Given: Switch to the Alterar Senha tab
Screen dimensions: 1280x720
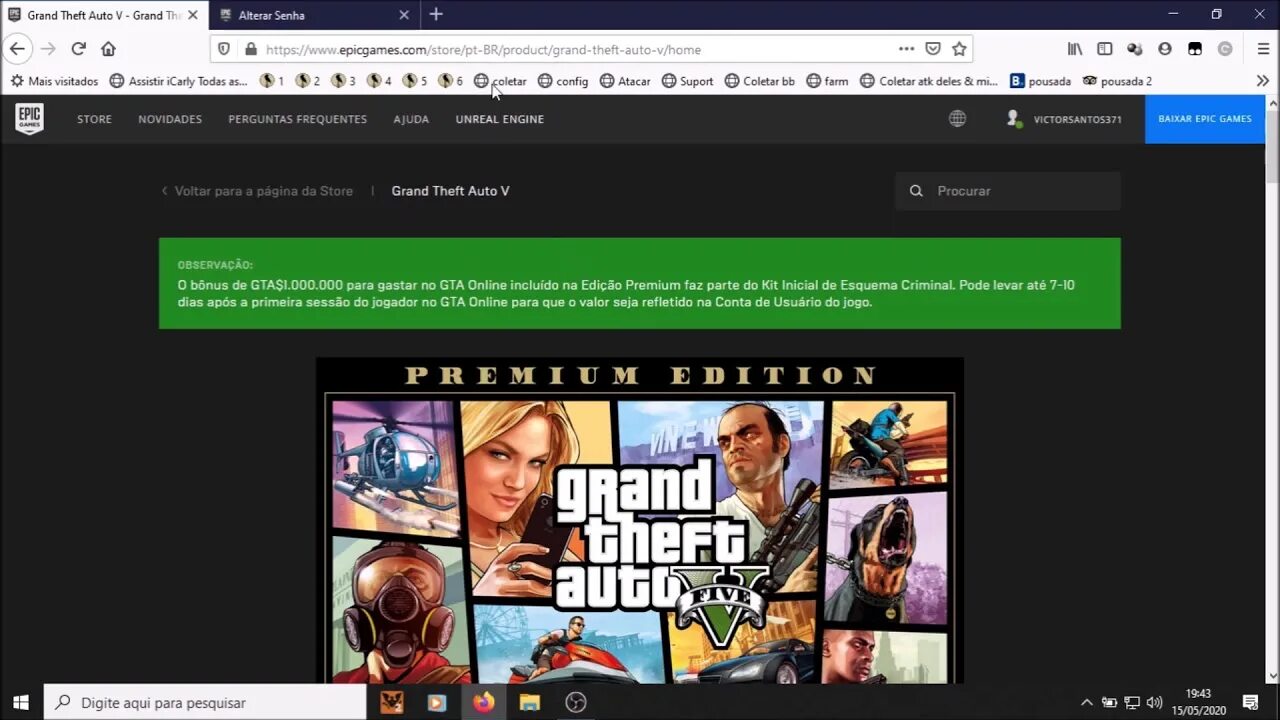Looking at the screenshot, I should pyautogui.click(x=314, y=15).
